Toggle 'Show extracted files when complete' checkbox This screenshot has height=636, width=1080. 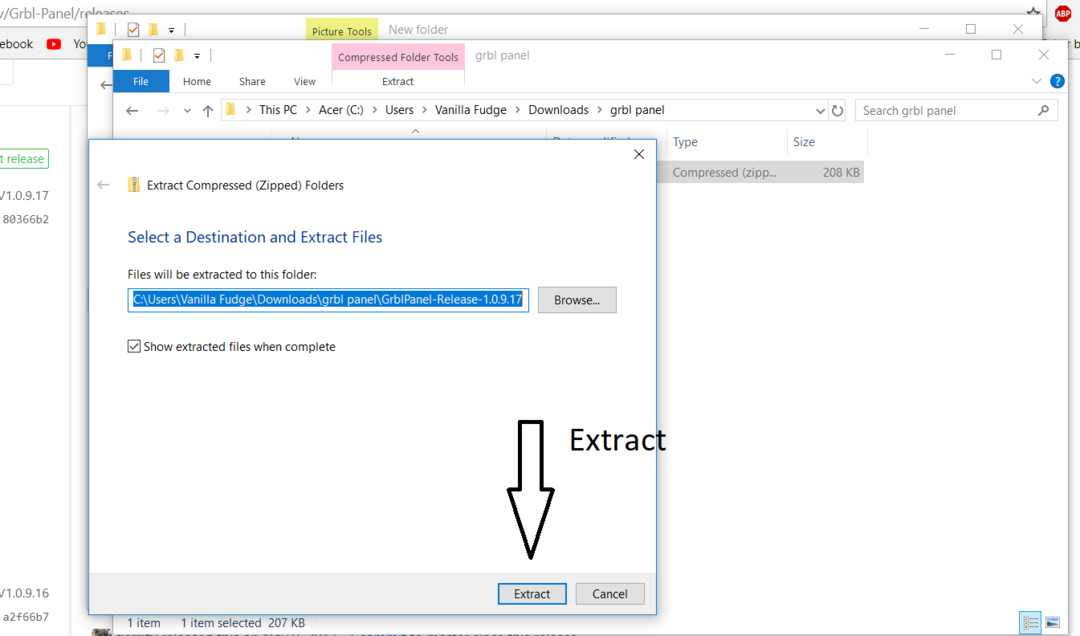(134, 347)
